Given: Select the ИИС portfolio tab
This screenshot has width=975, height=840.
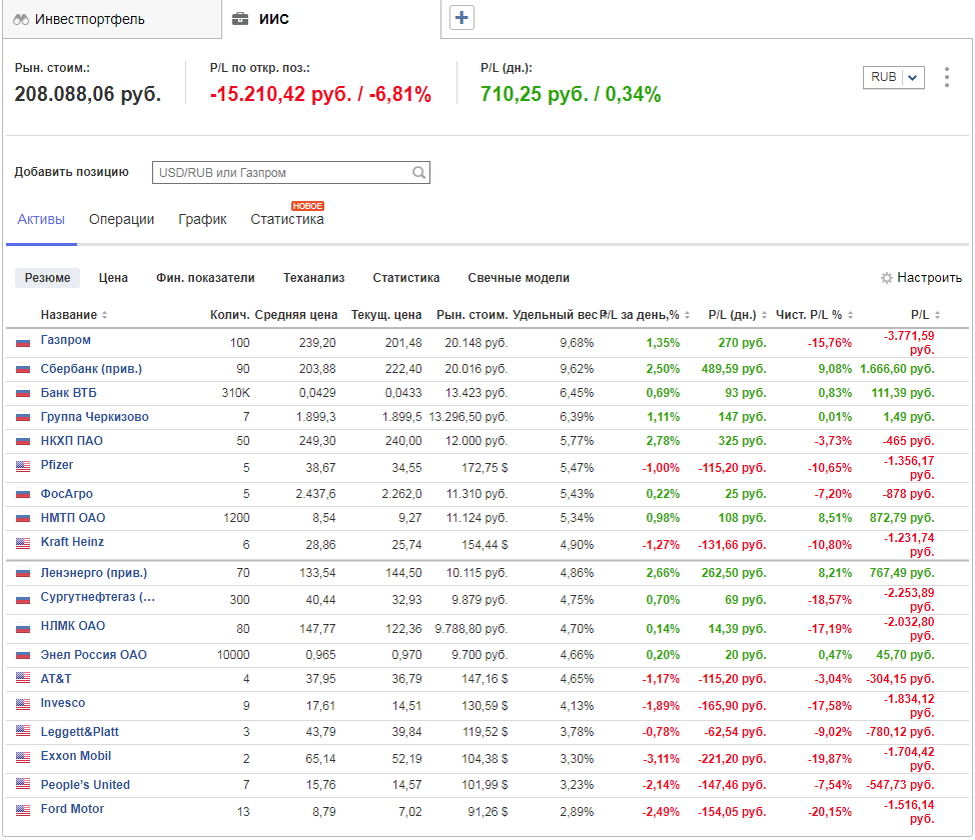Looking at the screenshot, I should tap(331, 19).
